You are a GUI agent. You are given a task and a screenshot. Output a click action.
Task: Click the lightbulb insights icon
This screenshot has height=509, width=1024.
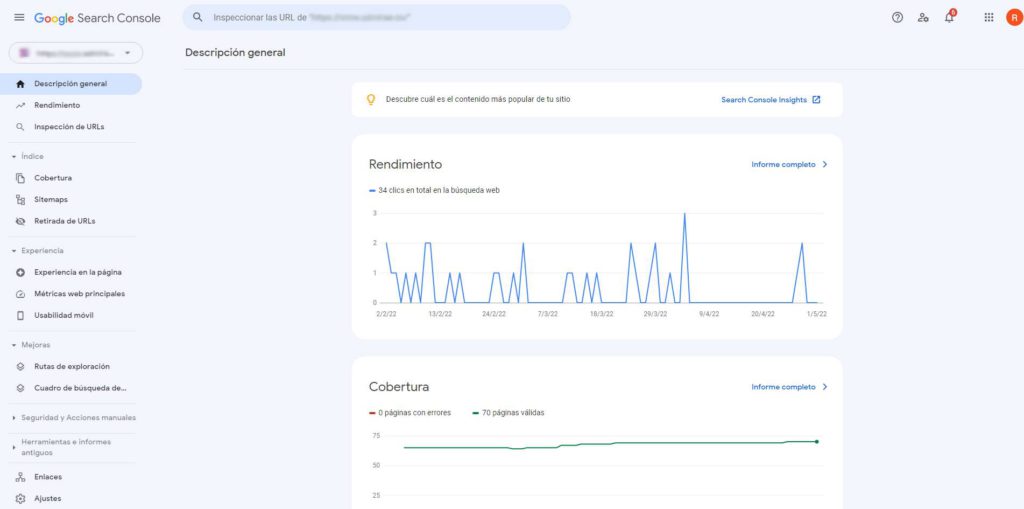click(371, 100)
